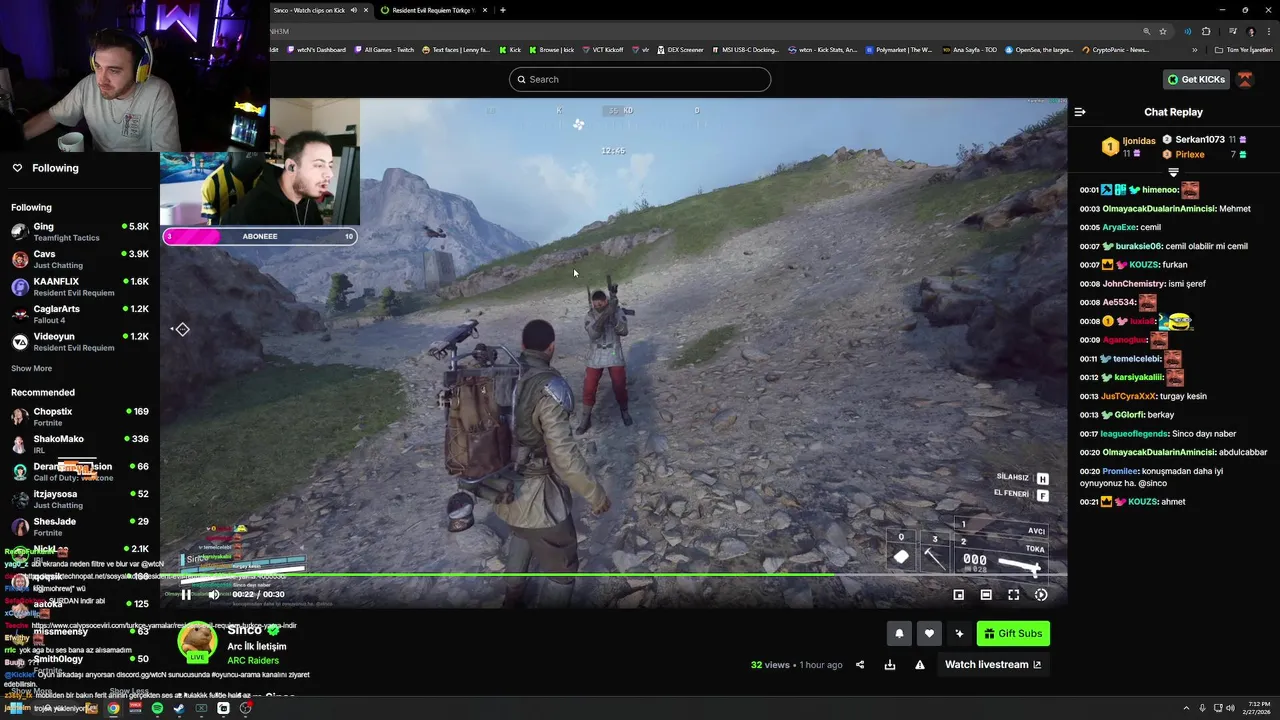
Task: Collapse the Chat Replay panel
Action: coord(1080,112)
